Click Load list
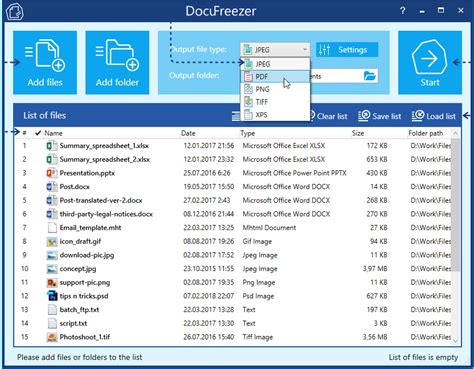 [x=434, y=116]
